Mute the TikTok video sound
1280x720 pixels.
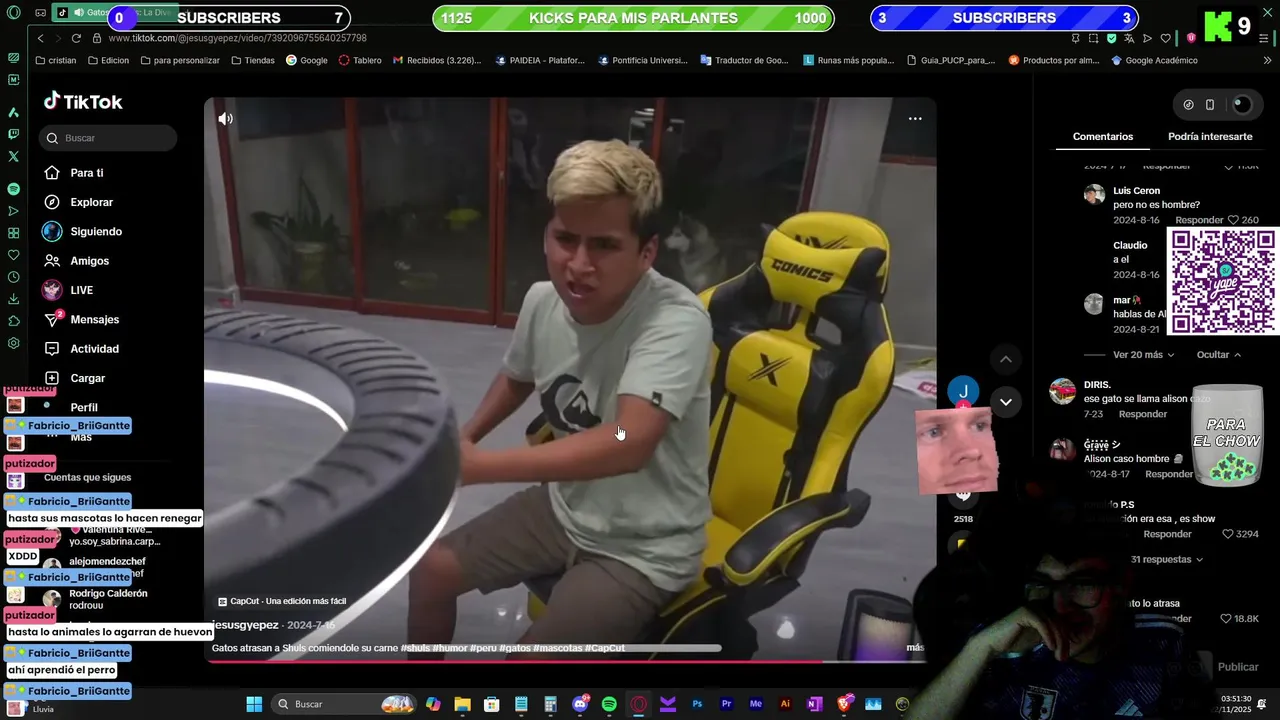click(226, 119)
